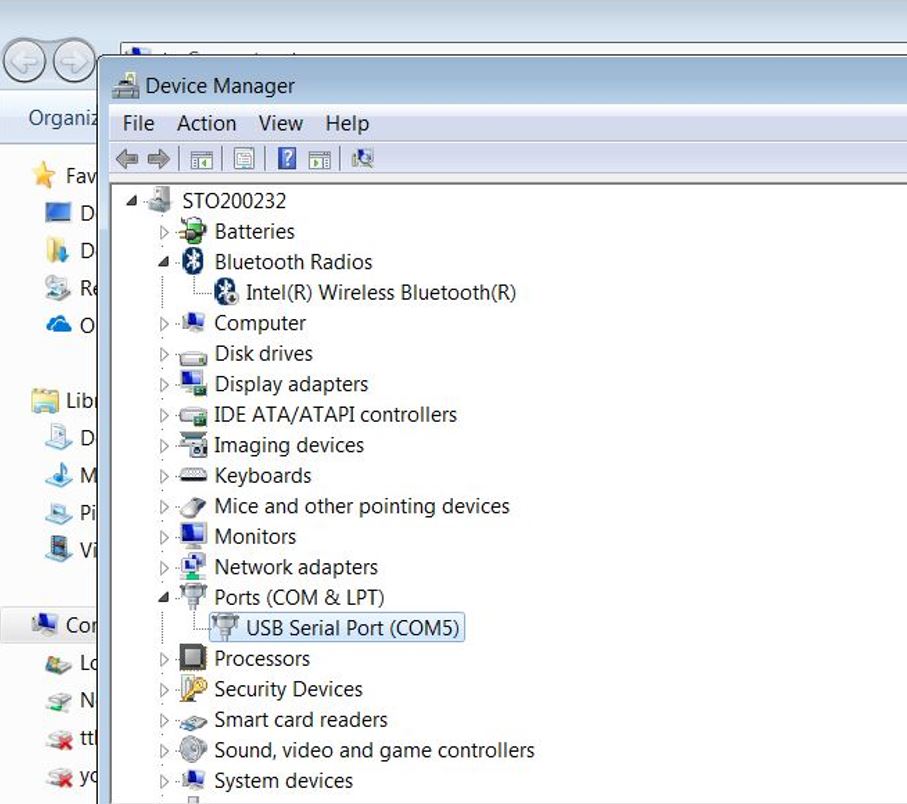Collapse the STO200232 root node

pos(132,201)
